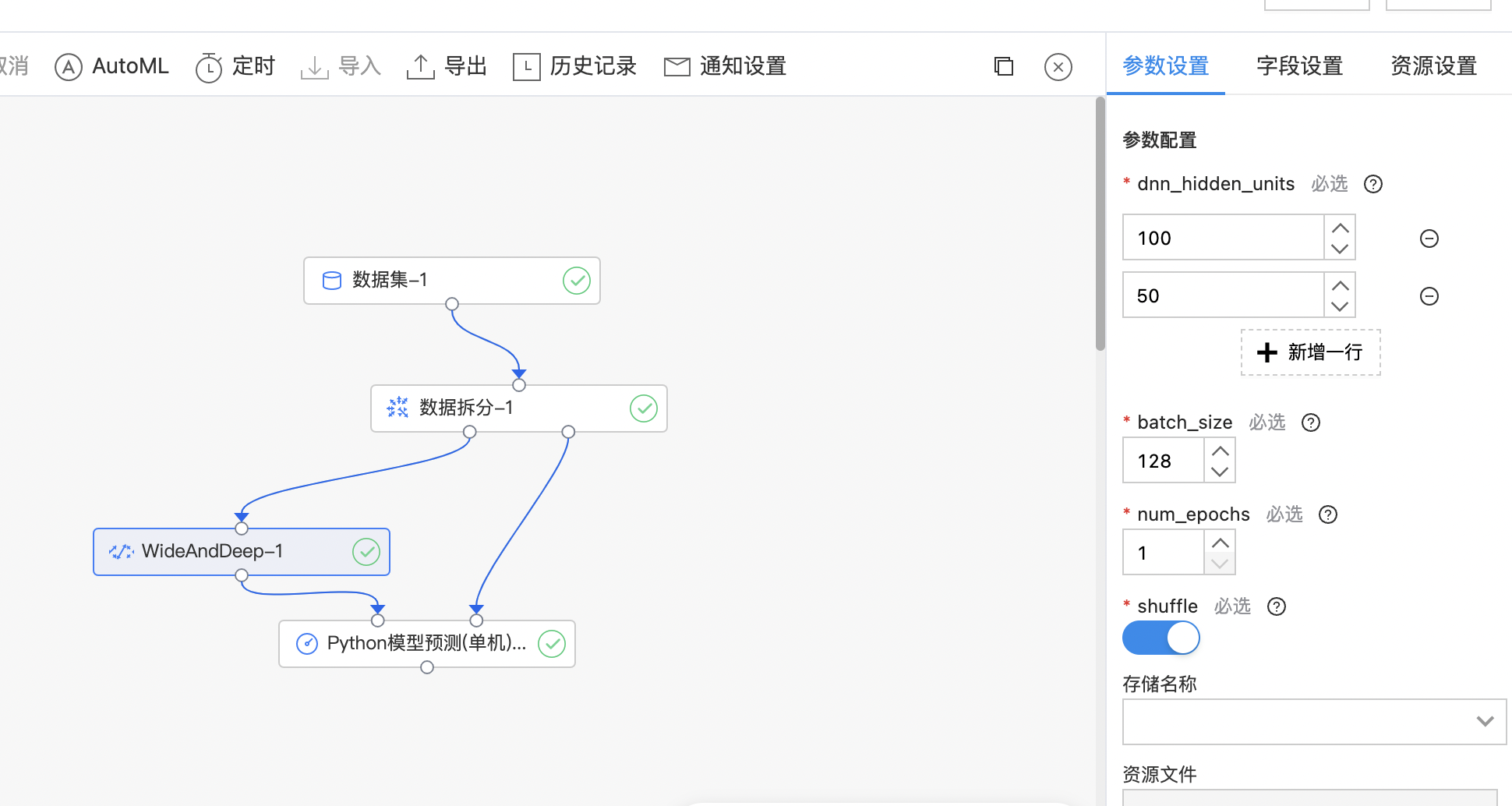Click 新增一行 to add a row
Screen dimensions: 1512x806
(1310, 352)
